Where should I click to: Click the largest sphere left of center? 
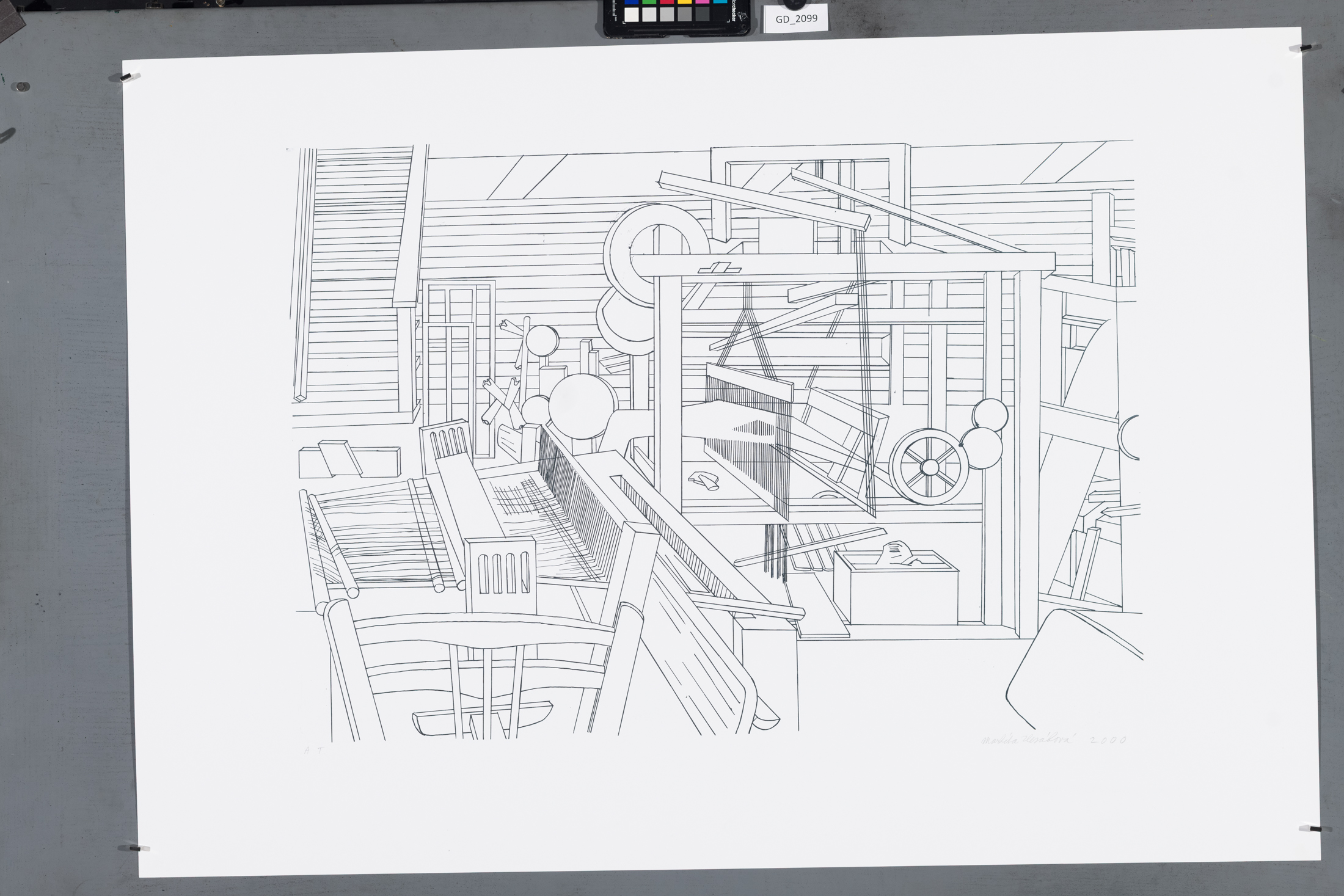click(582, 406)
